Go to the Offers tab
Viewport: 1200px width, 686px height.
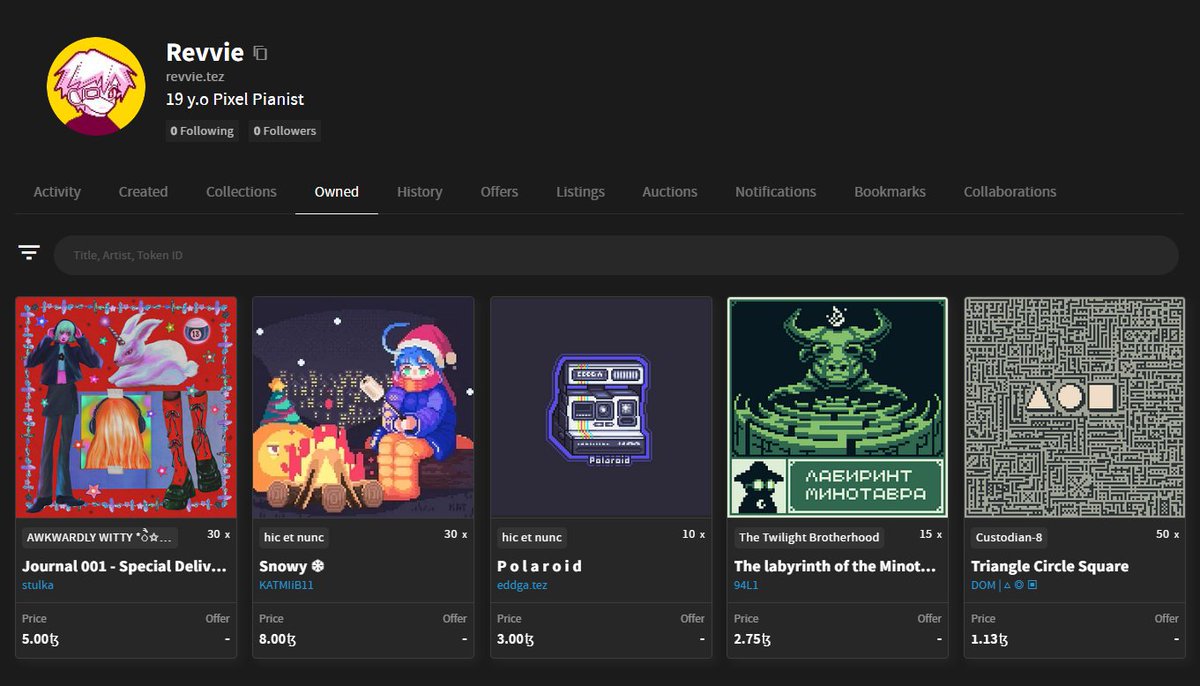tap(499, 191)
